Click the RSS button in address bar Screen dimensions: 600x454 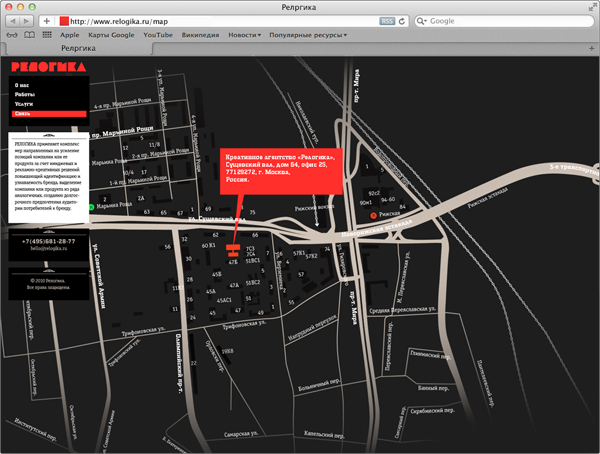coord(387,21)
